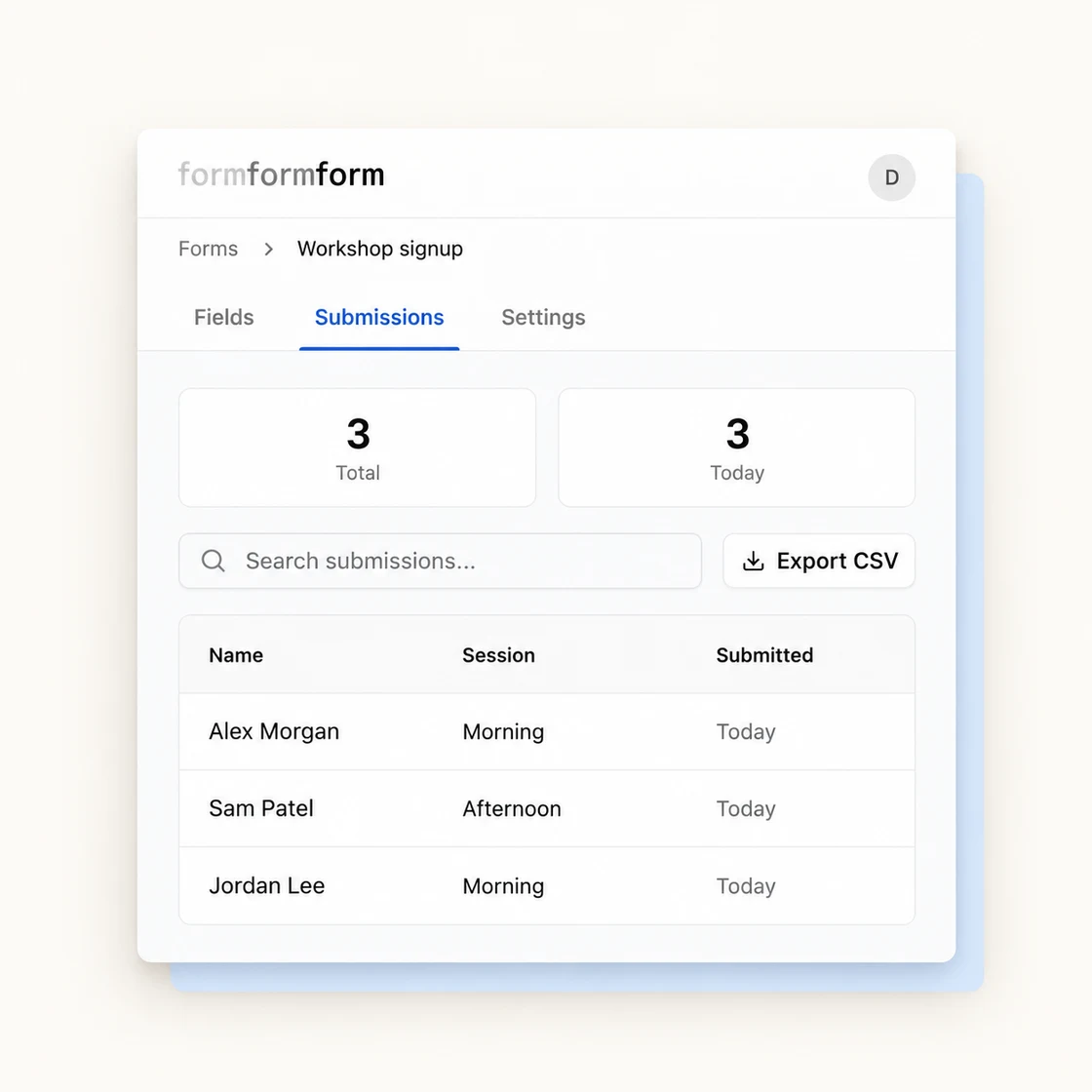1092x1092 pixels.
Task: Click Today in Jordan Lee's row
Action: pos(746,886)
